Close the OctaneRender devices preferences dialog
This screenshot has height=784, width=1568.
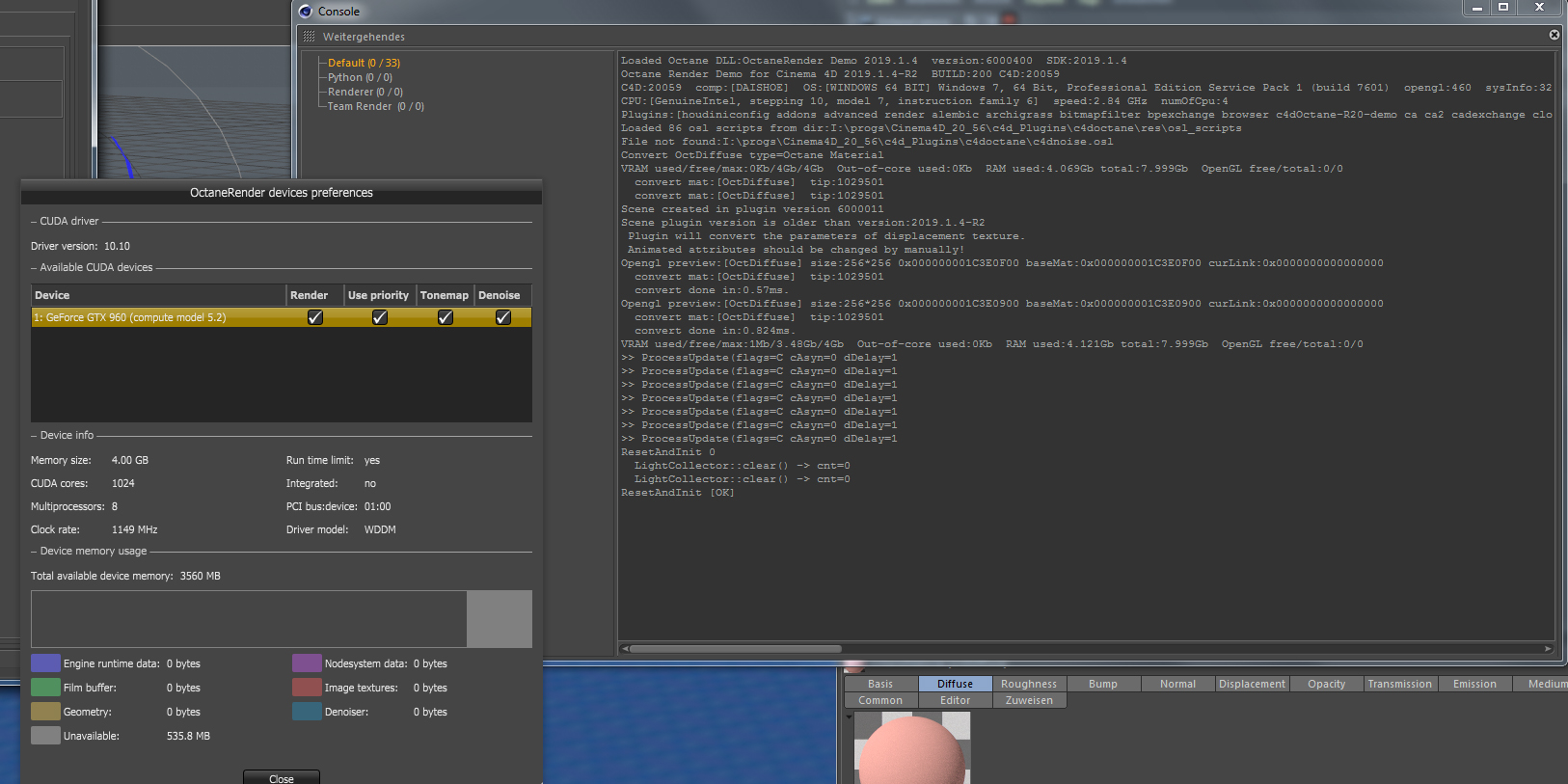[282, 777]
